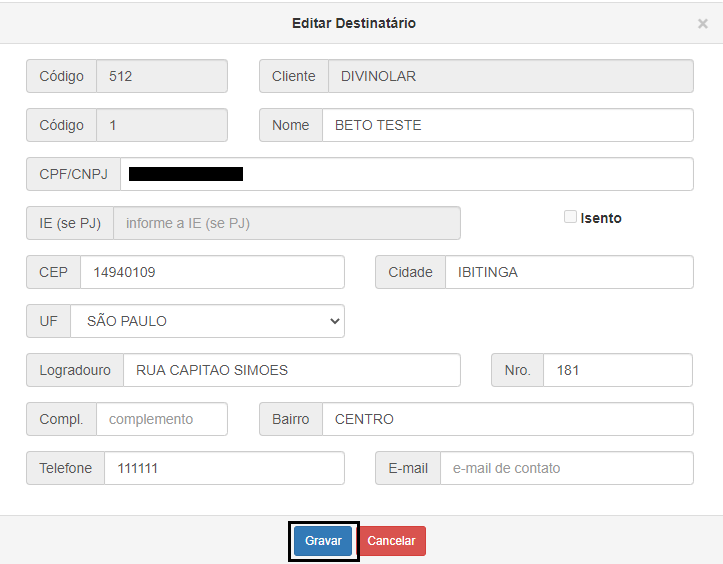
Task: Check the Isento checkbox
Action: click(570, 217)
